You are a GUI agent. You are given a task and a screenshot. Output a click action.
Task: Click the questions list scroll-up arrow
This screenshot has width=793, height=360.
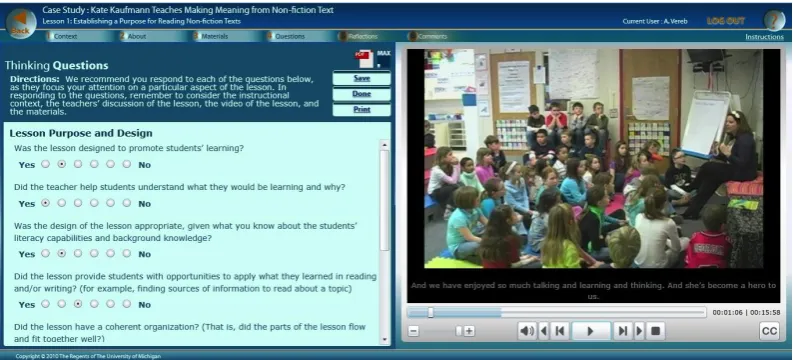[384, 145]
